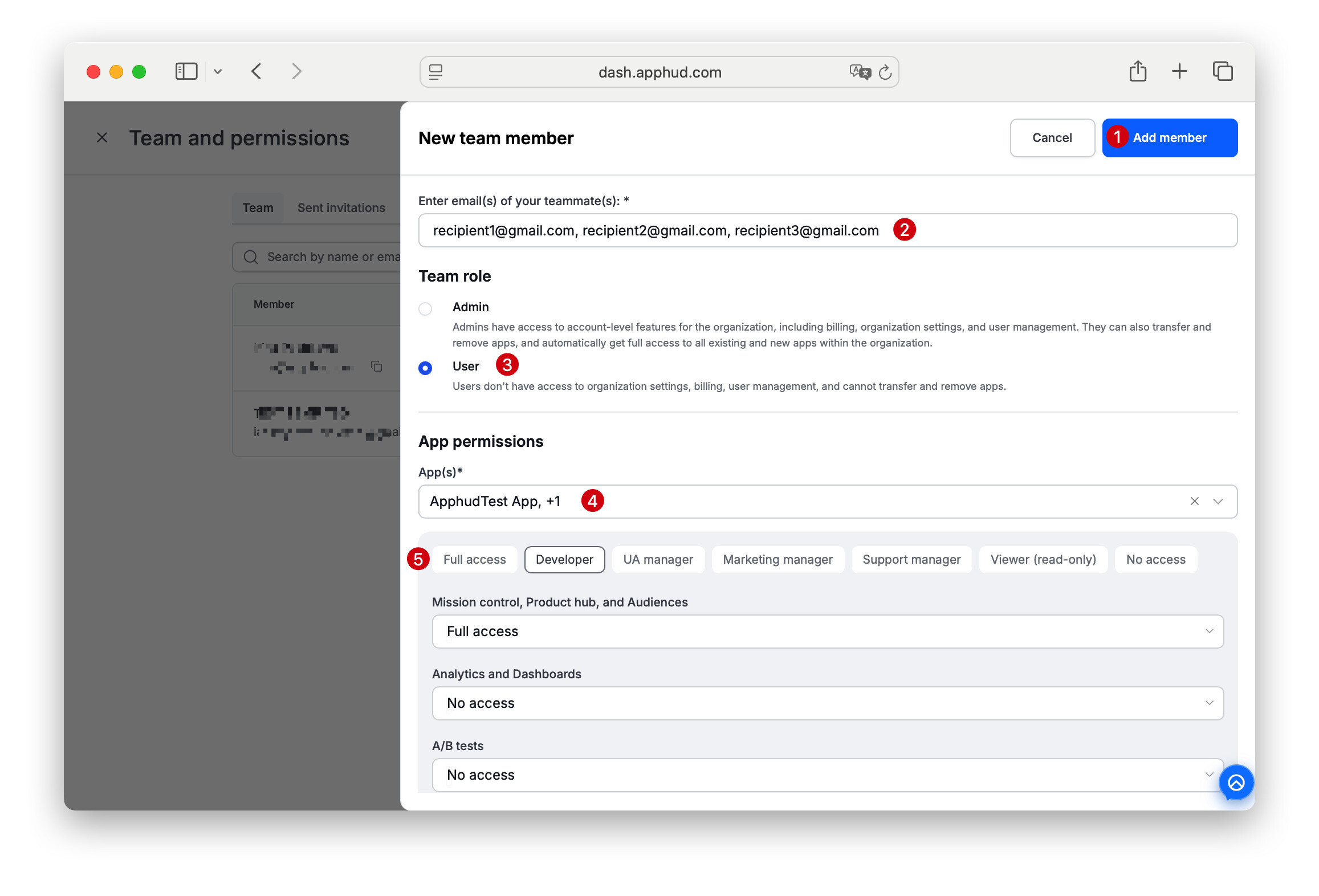Click the page reader icon in address bar
1319x896 pixels.
coord(436,72)
